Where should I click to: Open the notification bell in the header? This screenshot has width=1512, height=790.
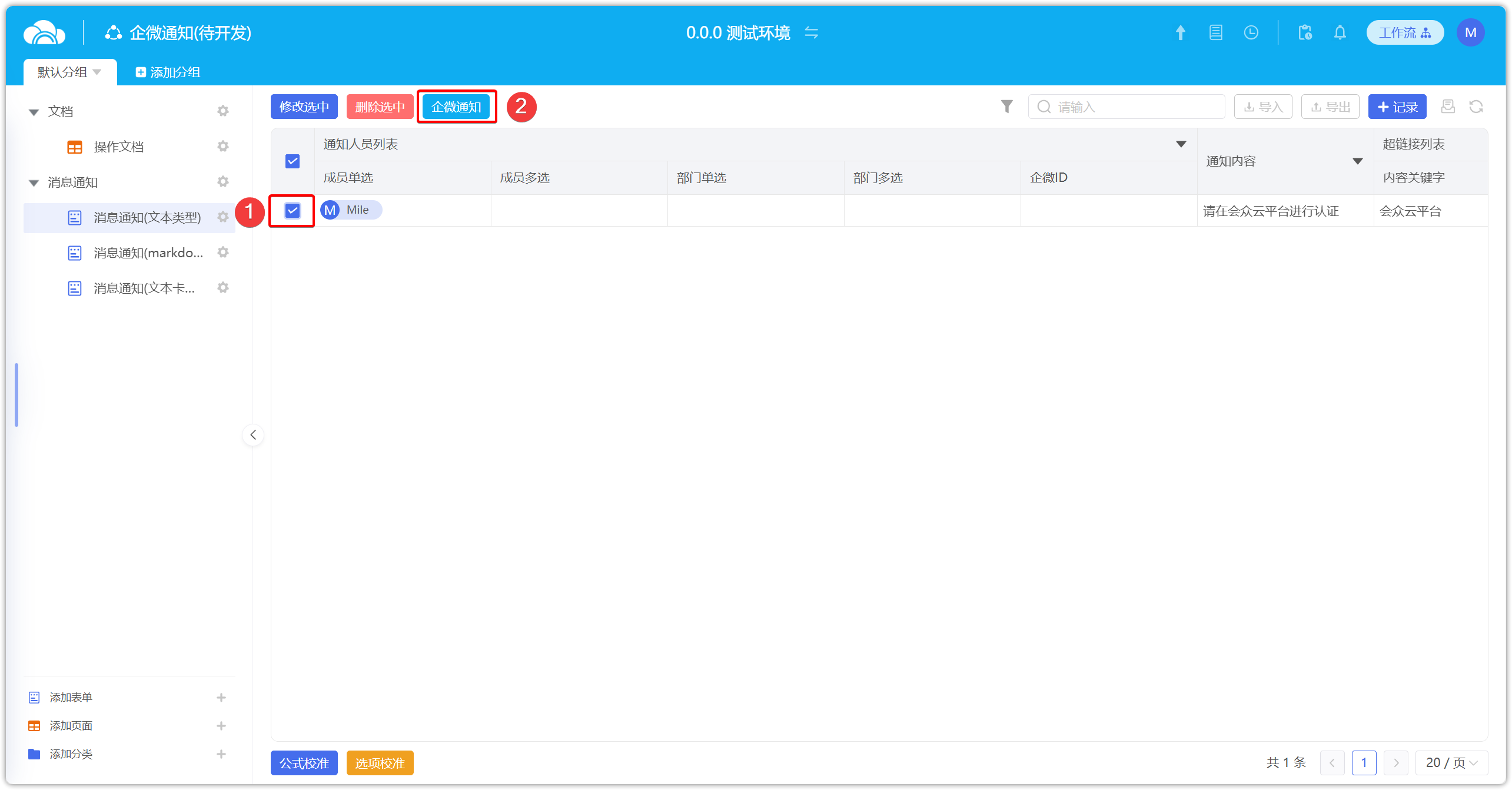[1340, 33]
